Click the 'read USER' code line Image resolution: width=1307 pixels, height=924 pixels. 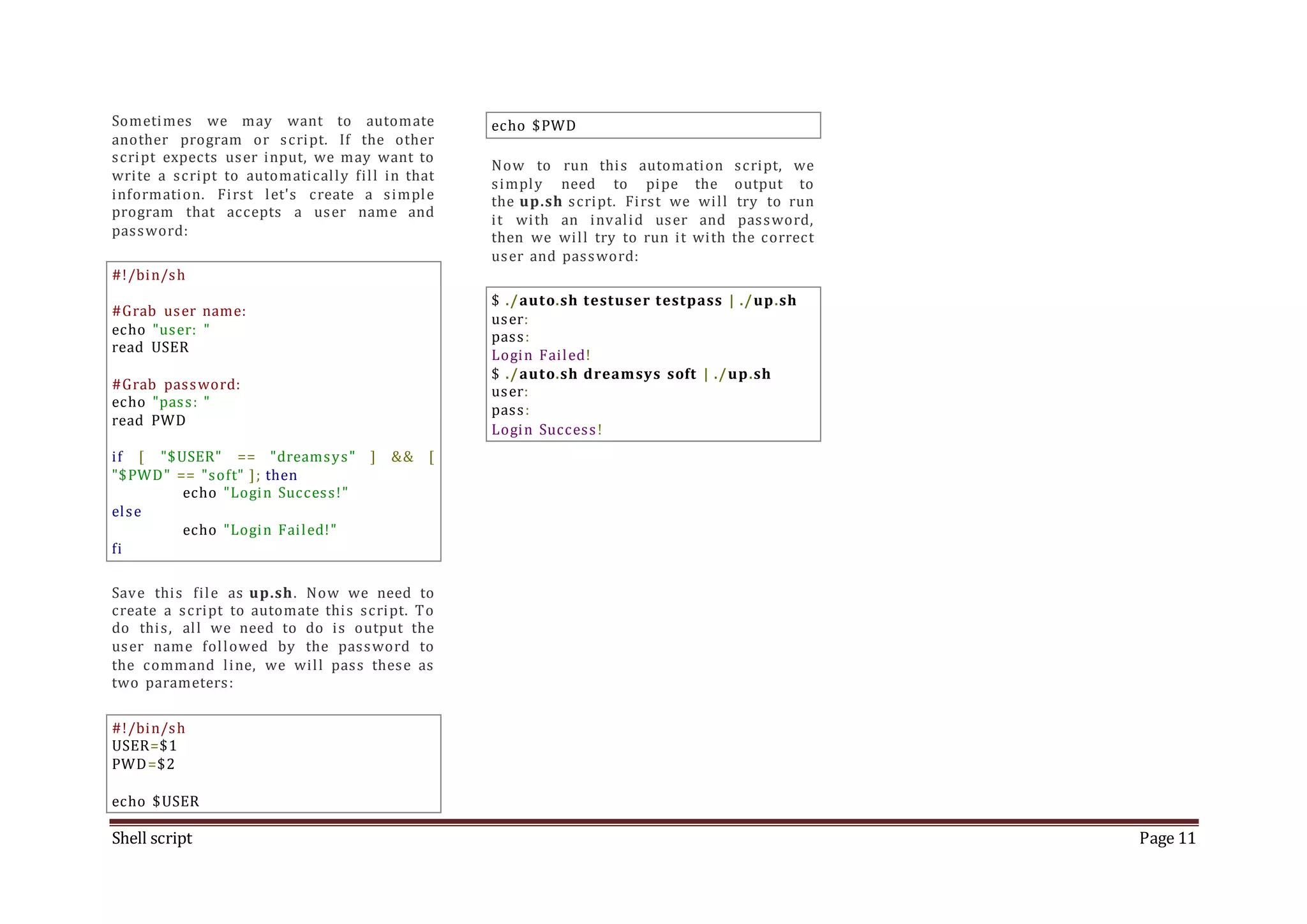pos(150,348)
